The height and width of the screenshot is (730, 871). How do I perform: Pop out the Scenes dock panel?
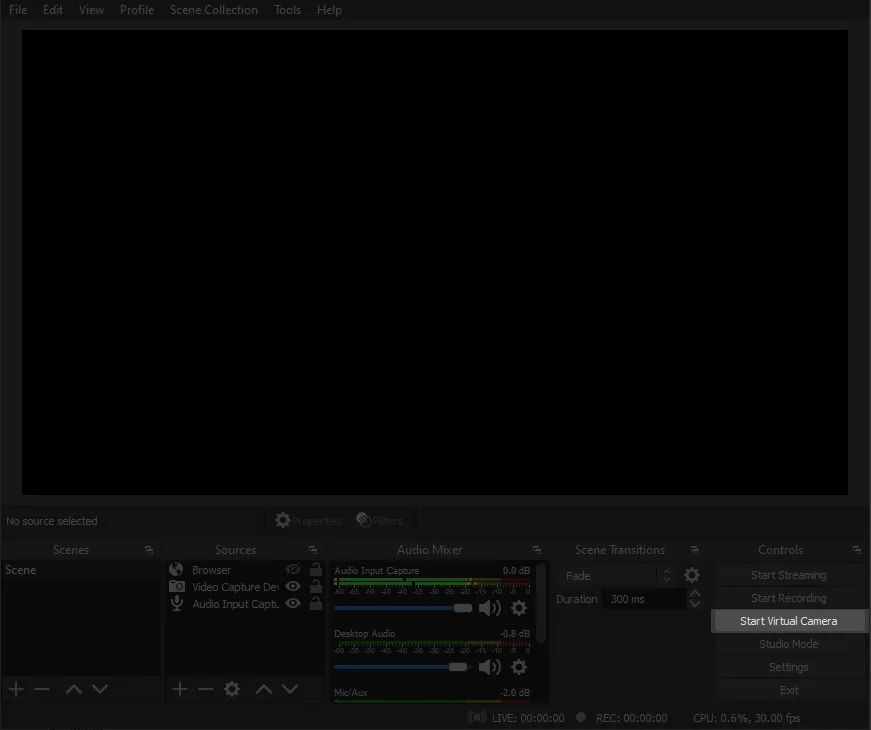(149, 549)
